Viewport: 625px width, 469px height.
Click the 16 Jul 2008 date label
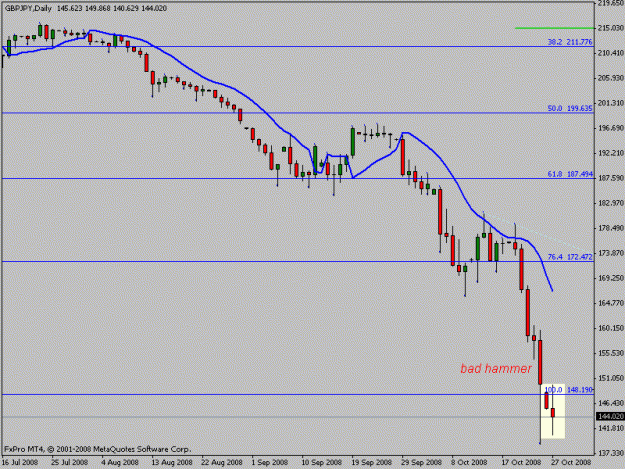[20, 462]
